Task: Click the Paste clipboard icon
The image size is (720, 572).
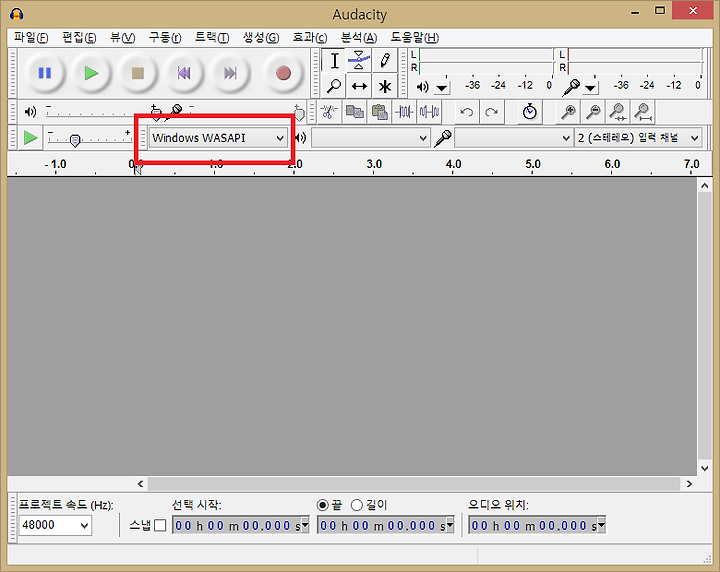Action: point(379,112)
